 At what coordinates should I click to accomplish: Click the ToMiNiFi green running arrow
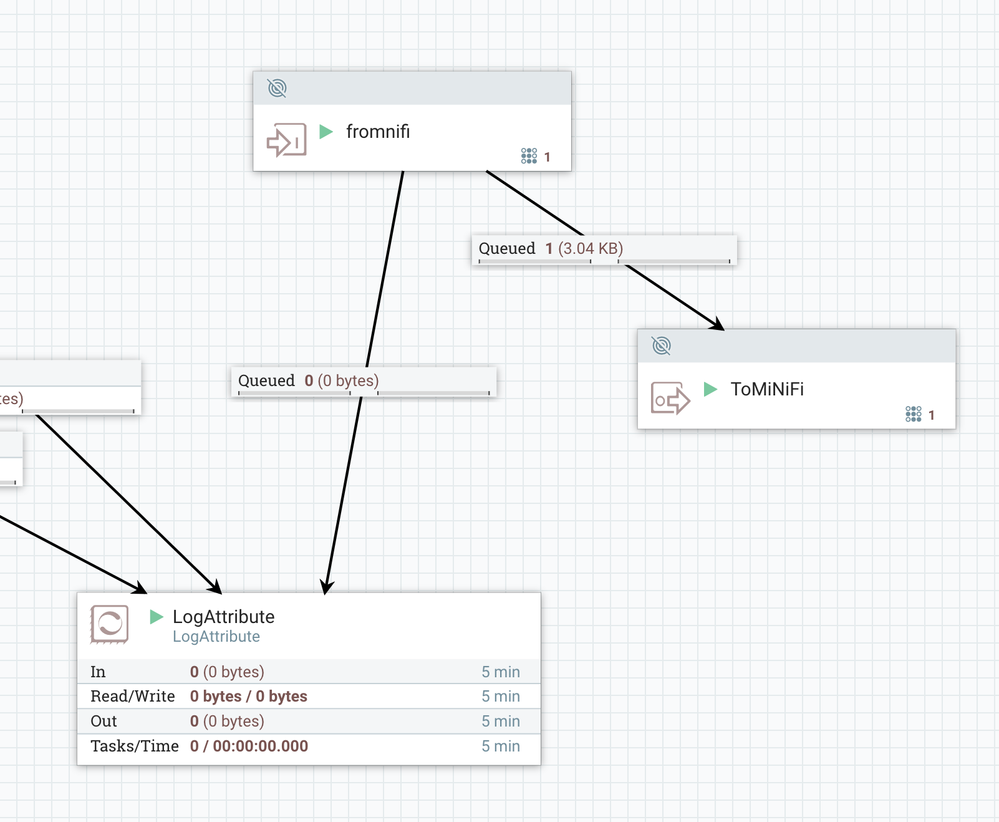pyautogui.click(x=710, y=389)
